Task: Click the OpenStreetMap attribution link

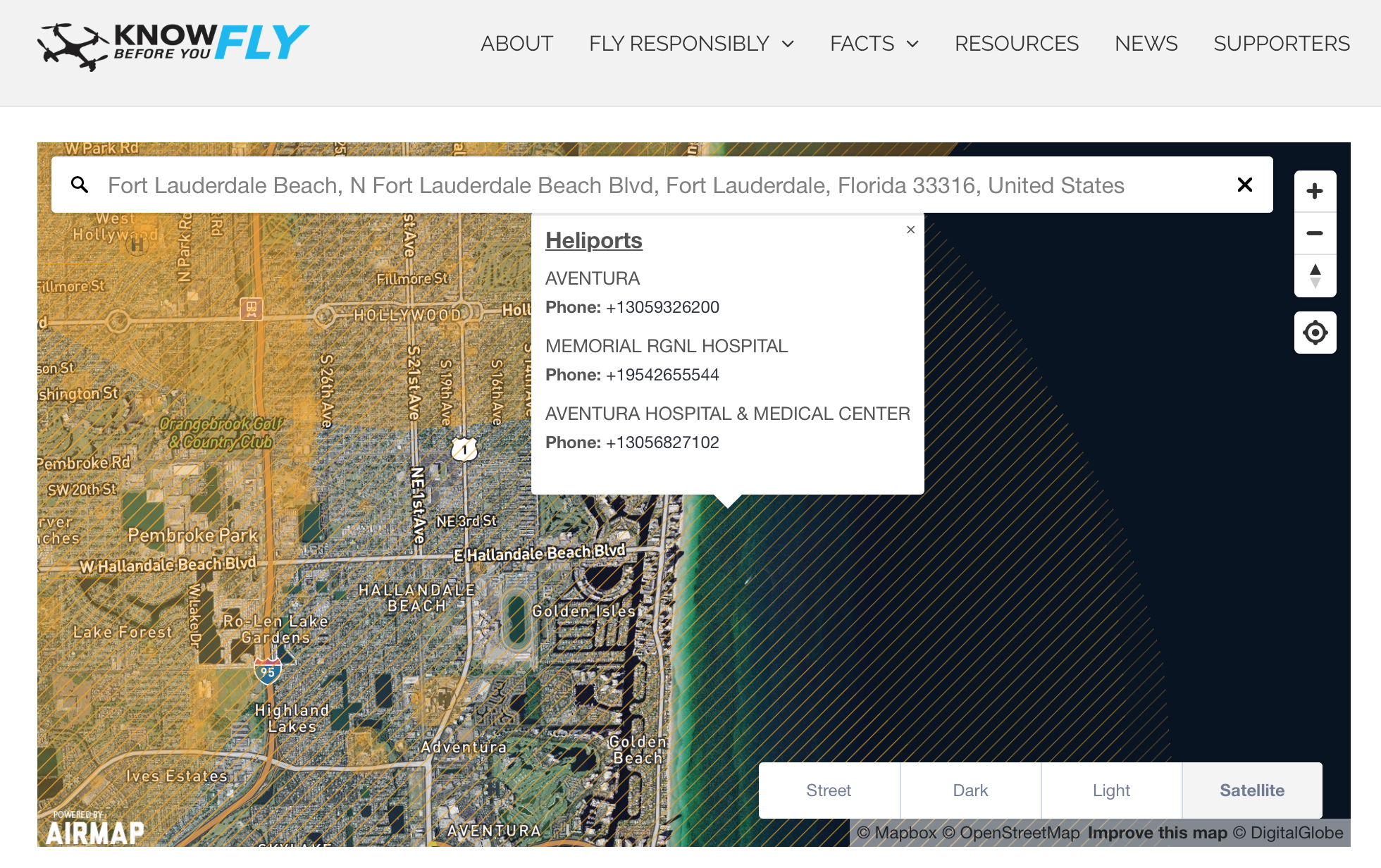Action: click(x=1011, y=833)
